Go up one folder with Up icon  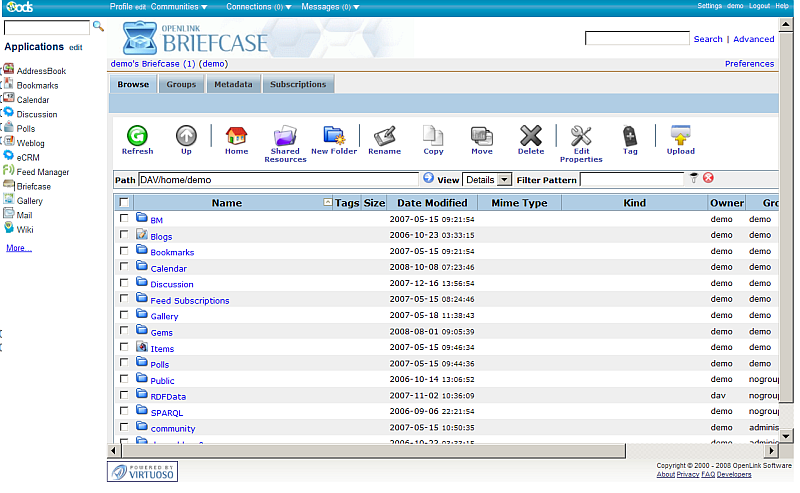tap(186, 136)
